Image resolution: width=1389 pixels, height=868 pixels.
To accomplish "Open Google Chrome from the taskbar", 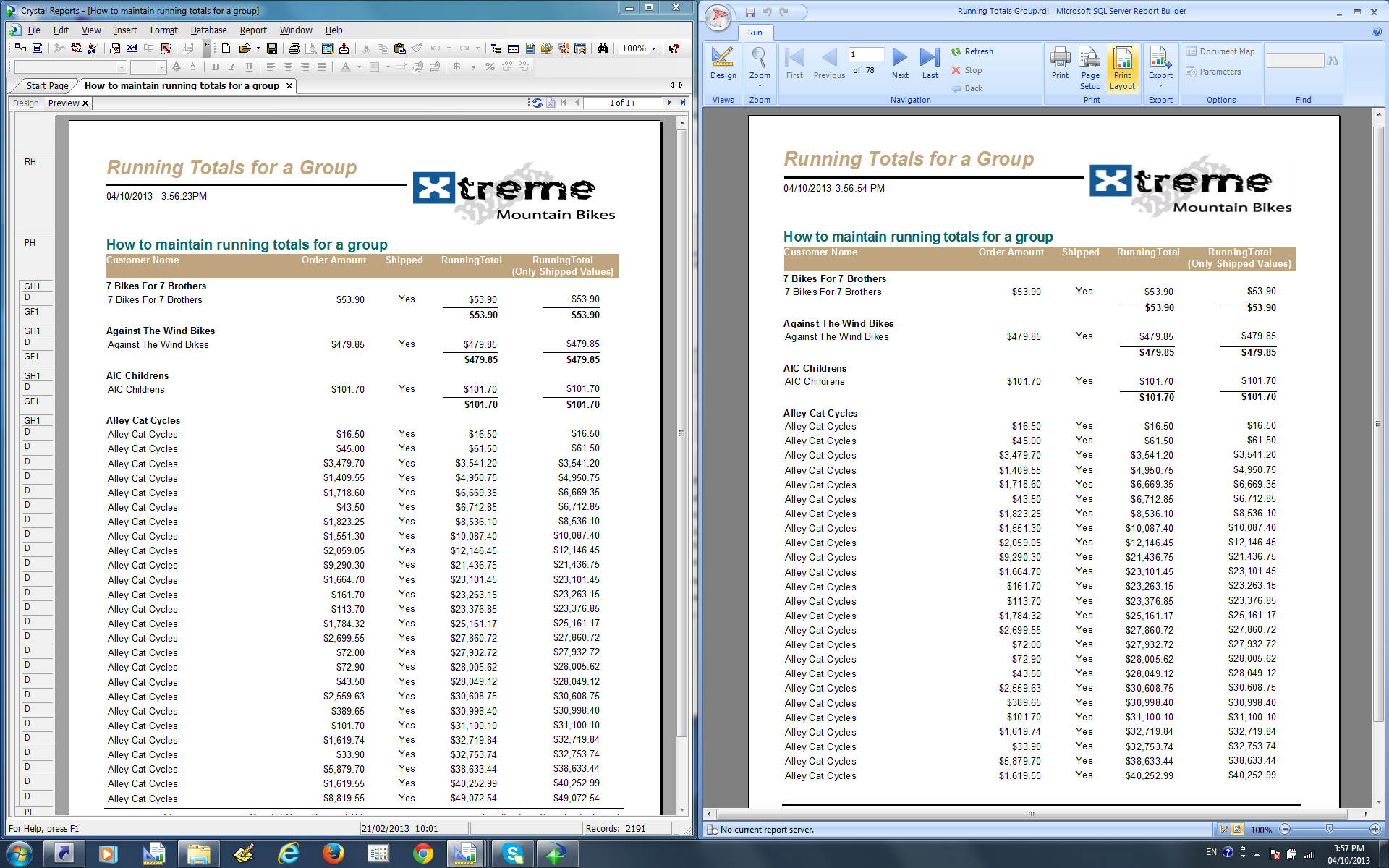I will (423, 854).
